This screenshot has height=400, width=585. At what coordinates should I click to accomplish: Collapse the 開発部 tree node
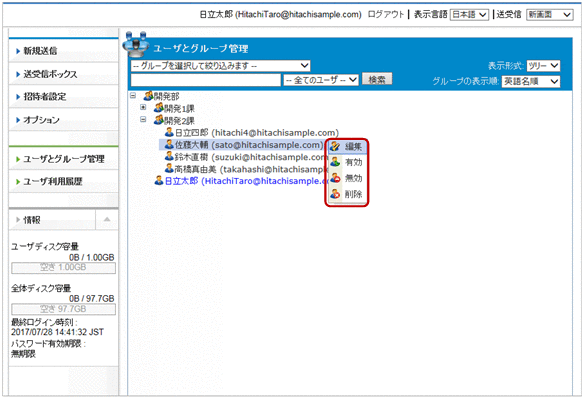click(133, 96)
